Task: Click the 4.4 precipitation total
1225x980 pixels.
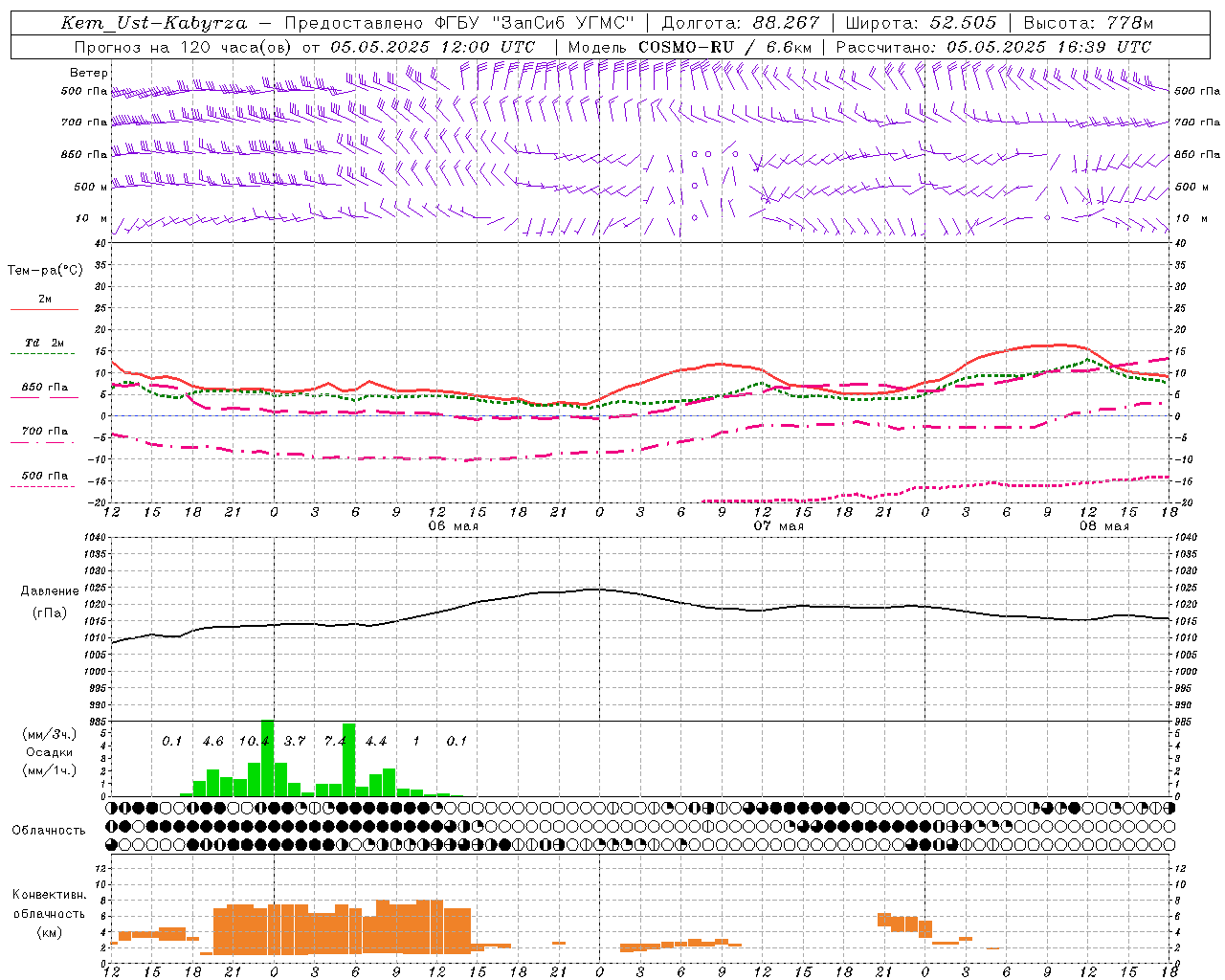Action: click(376, 742)
